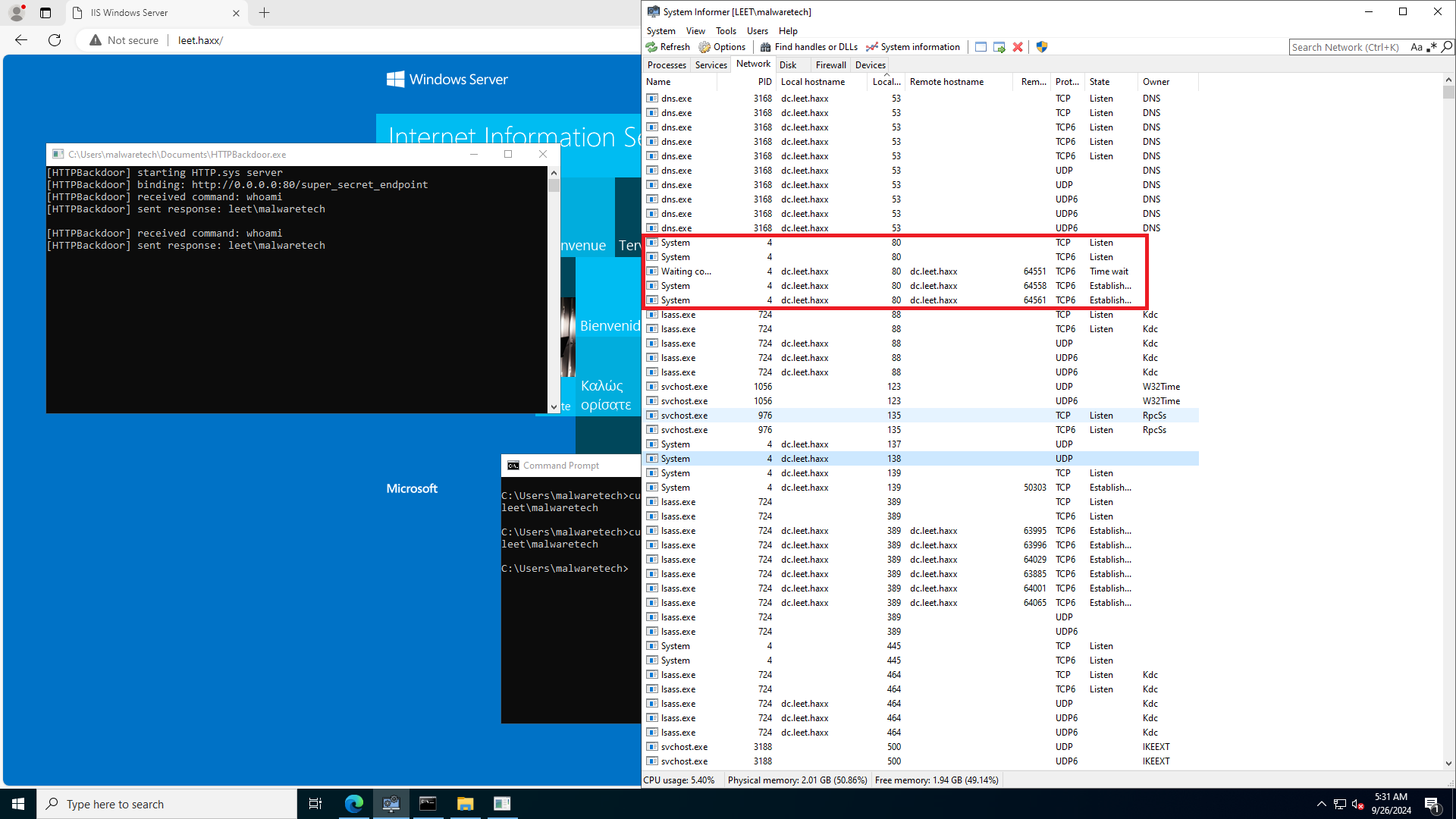Sort by the Prot... column header
The height and width of the screenshot is (819, 1456).
(1067, 82)
